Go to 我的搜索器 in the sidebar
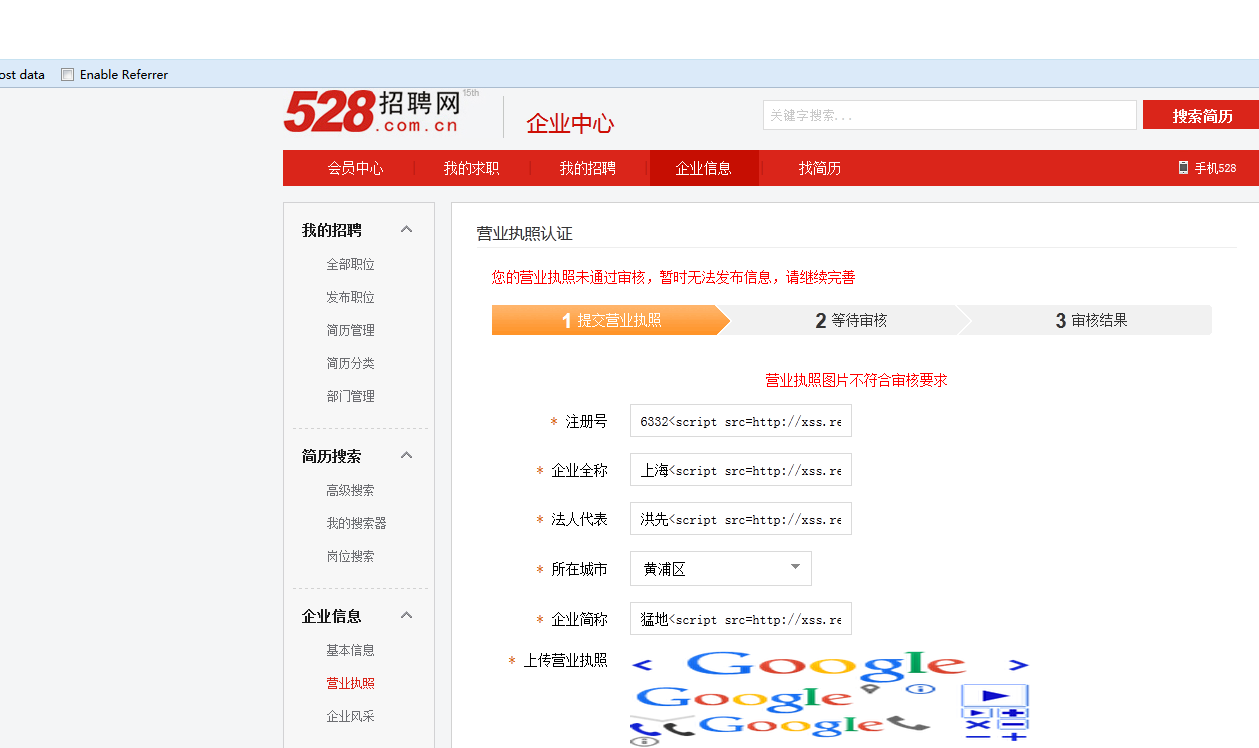This screenshot has width=1259, height=748. coord(356,524)
